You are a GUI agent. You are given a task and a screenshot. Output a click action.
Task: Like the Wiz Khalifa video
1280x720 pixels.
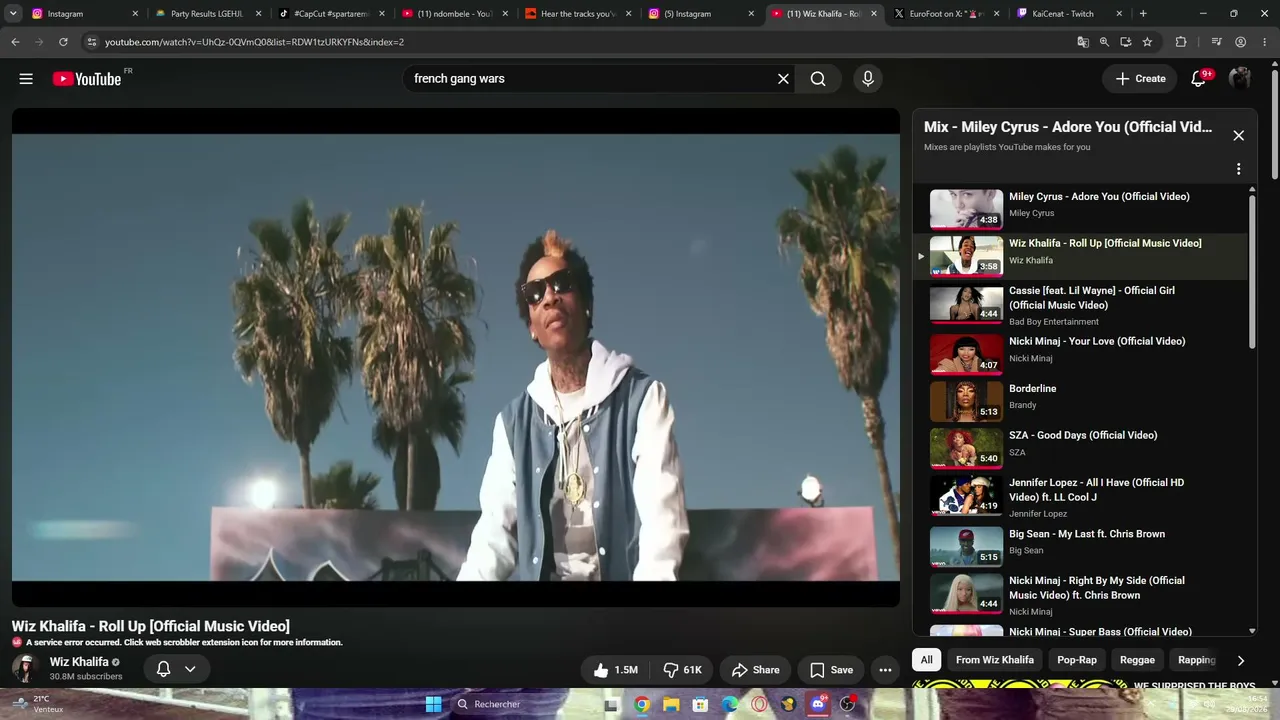pos(615,670)
